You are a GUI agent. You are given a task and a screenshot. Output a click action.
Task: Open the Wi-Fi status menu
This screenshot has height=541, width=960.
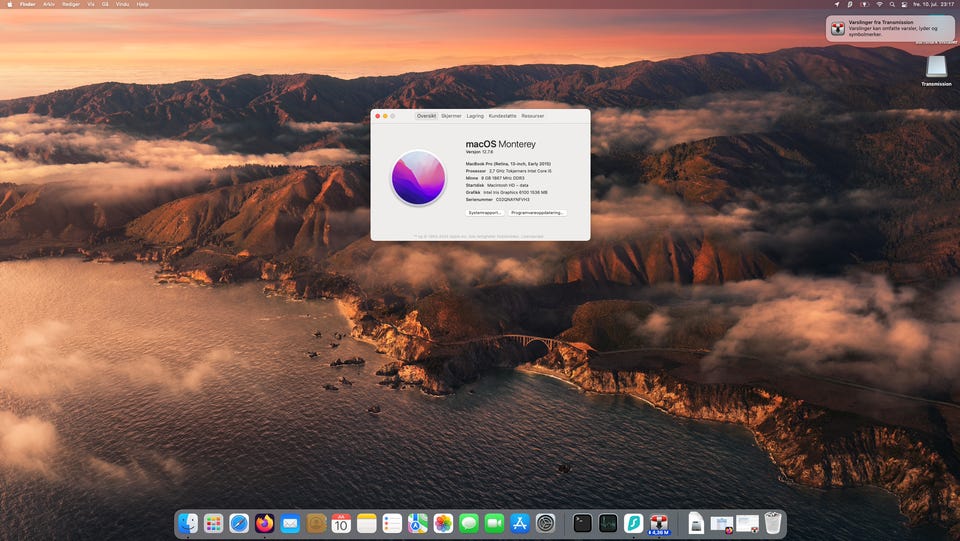(879, 4)
